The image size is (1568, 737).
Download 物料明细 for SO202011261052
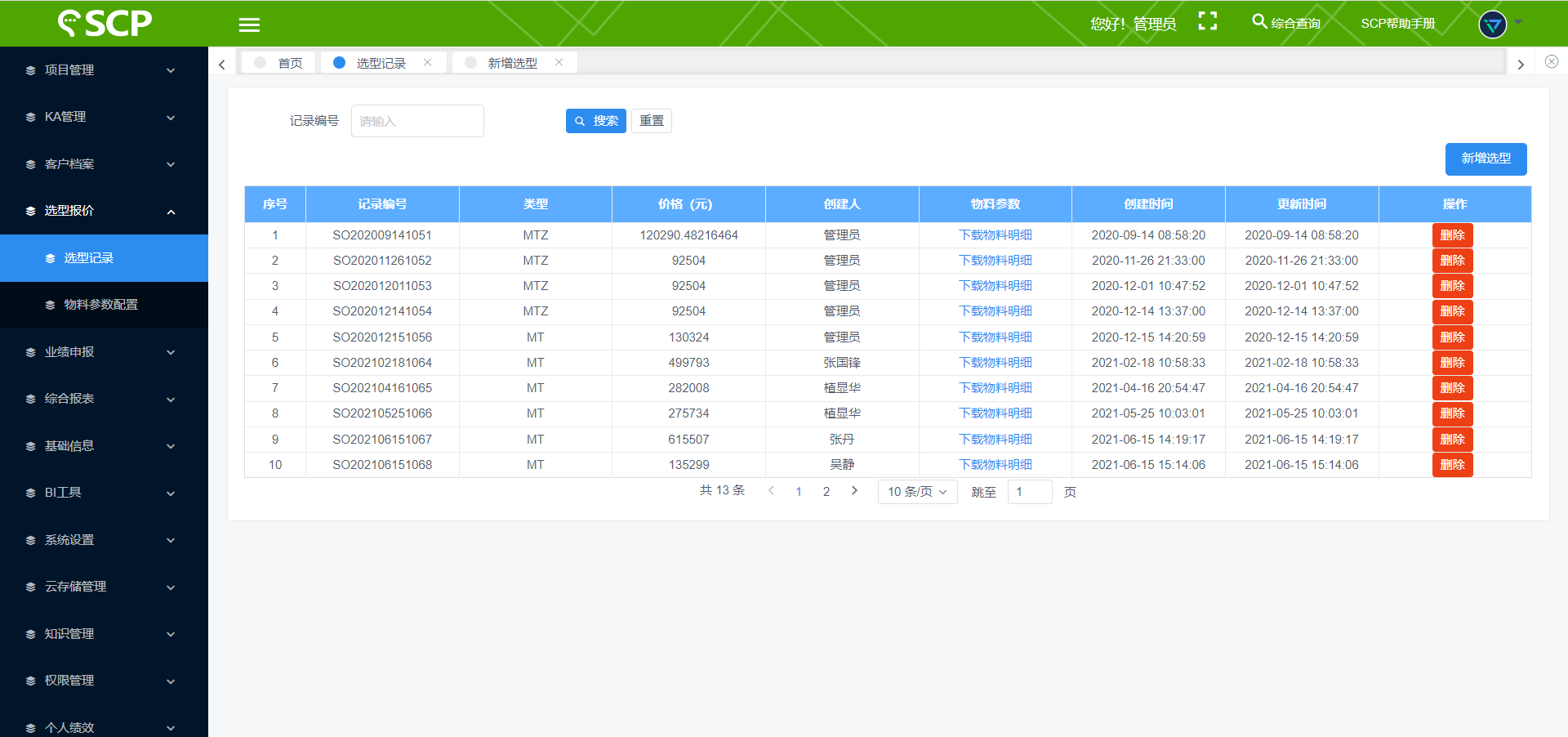tap(996, 261)
